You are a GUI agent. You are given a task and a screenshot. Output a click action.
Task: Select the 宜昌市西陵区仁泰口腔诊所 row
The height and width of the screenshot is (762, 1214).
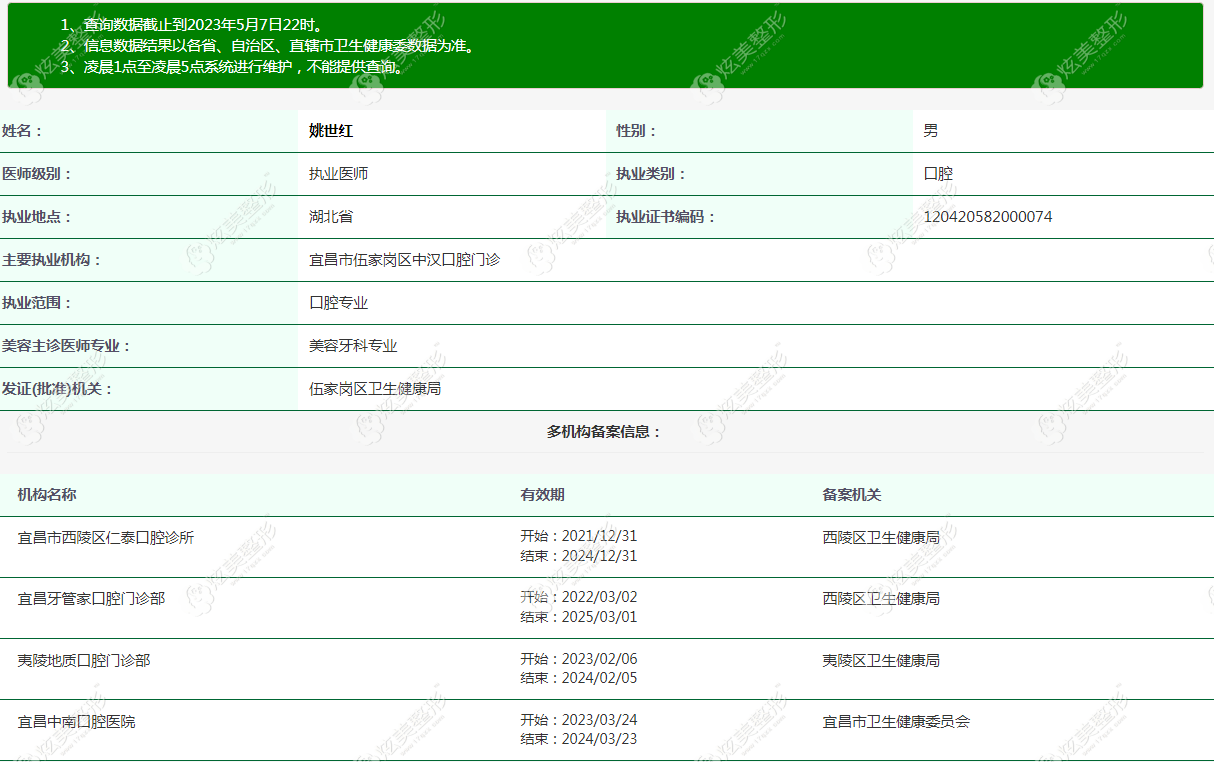[x=607, y=547]
